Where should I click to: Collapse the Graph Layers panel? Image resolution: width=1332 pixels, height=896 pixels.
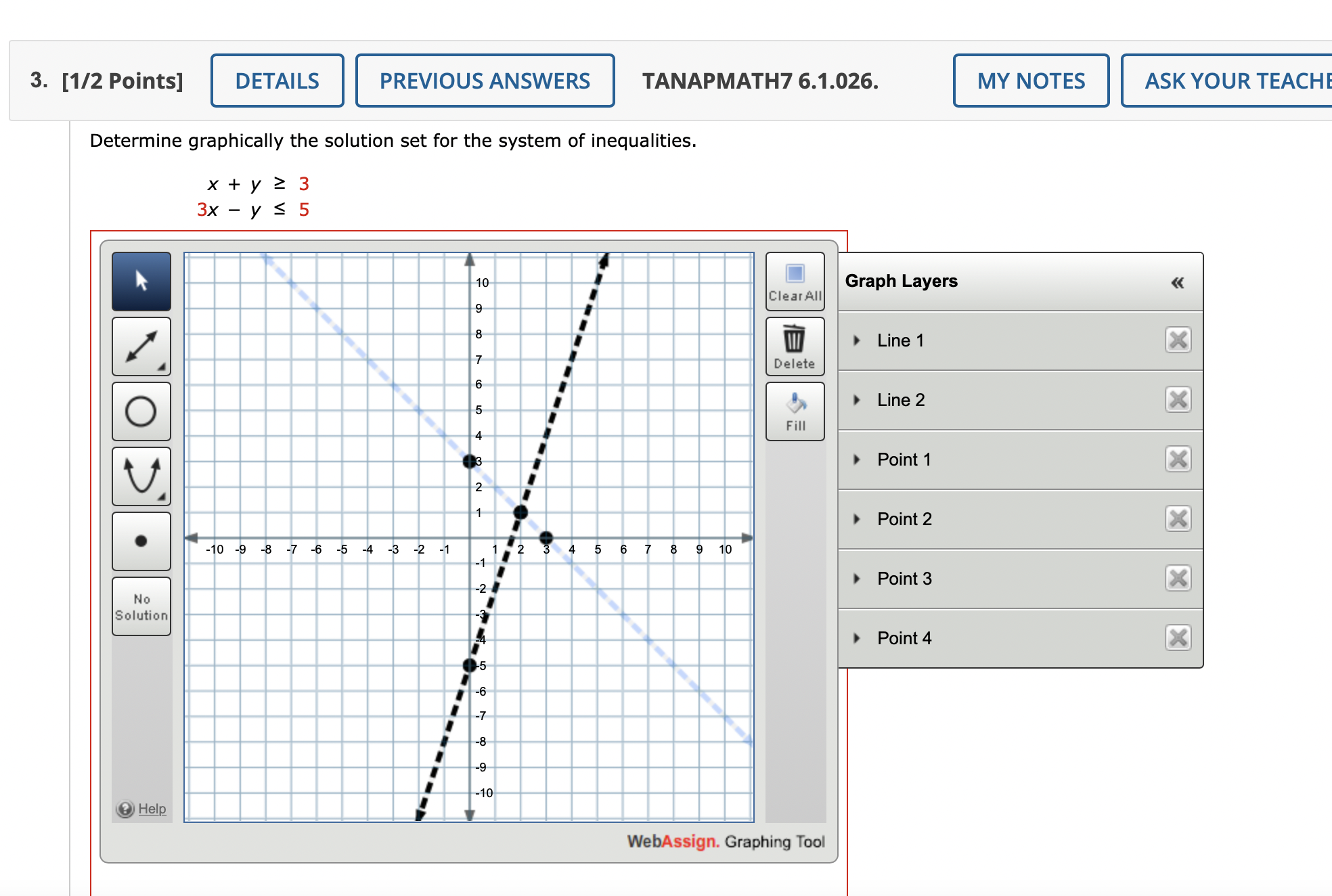pos(1176,283)
